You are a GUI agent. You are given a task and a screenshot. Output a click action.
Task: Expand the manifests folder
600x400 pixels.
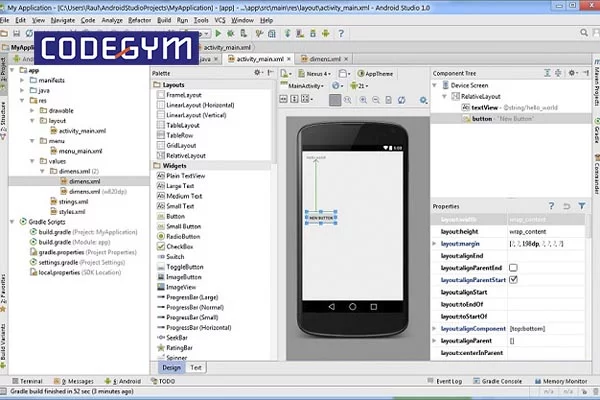[x=22, y=80]
